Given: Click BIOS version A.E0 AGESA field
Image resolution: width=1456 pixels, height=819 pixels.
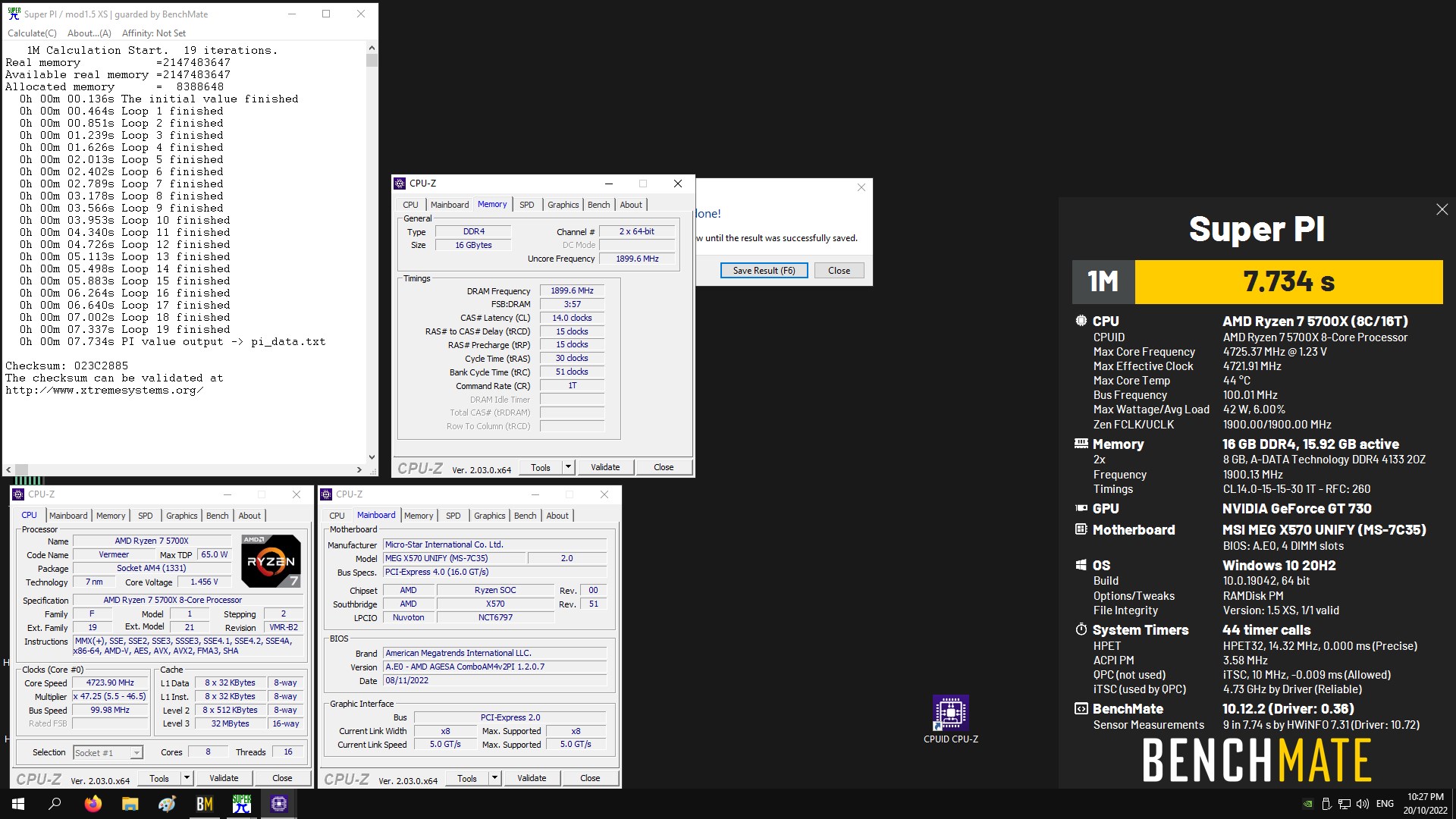Looking at the screenshot, I should [x=494, y=667].
